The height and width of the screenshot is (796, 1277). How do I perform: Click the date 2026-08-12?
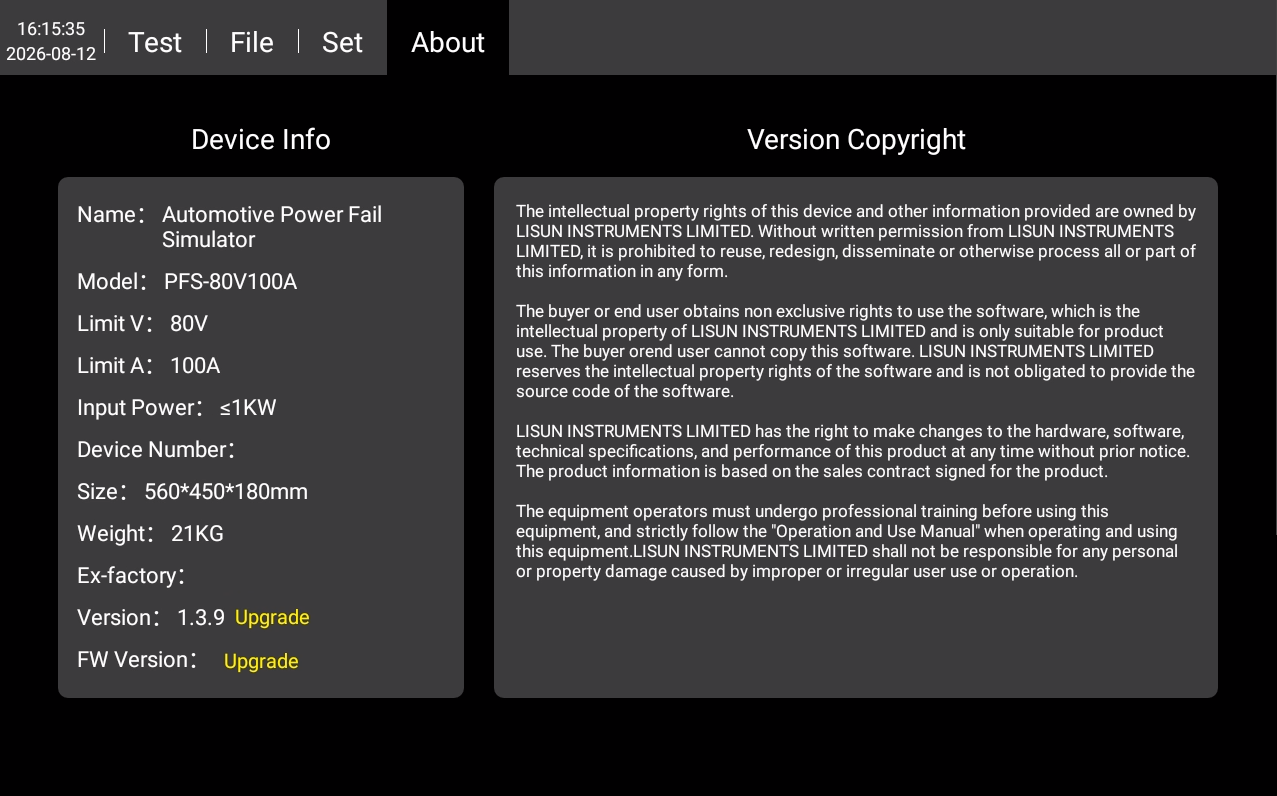51,54
